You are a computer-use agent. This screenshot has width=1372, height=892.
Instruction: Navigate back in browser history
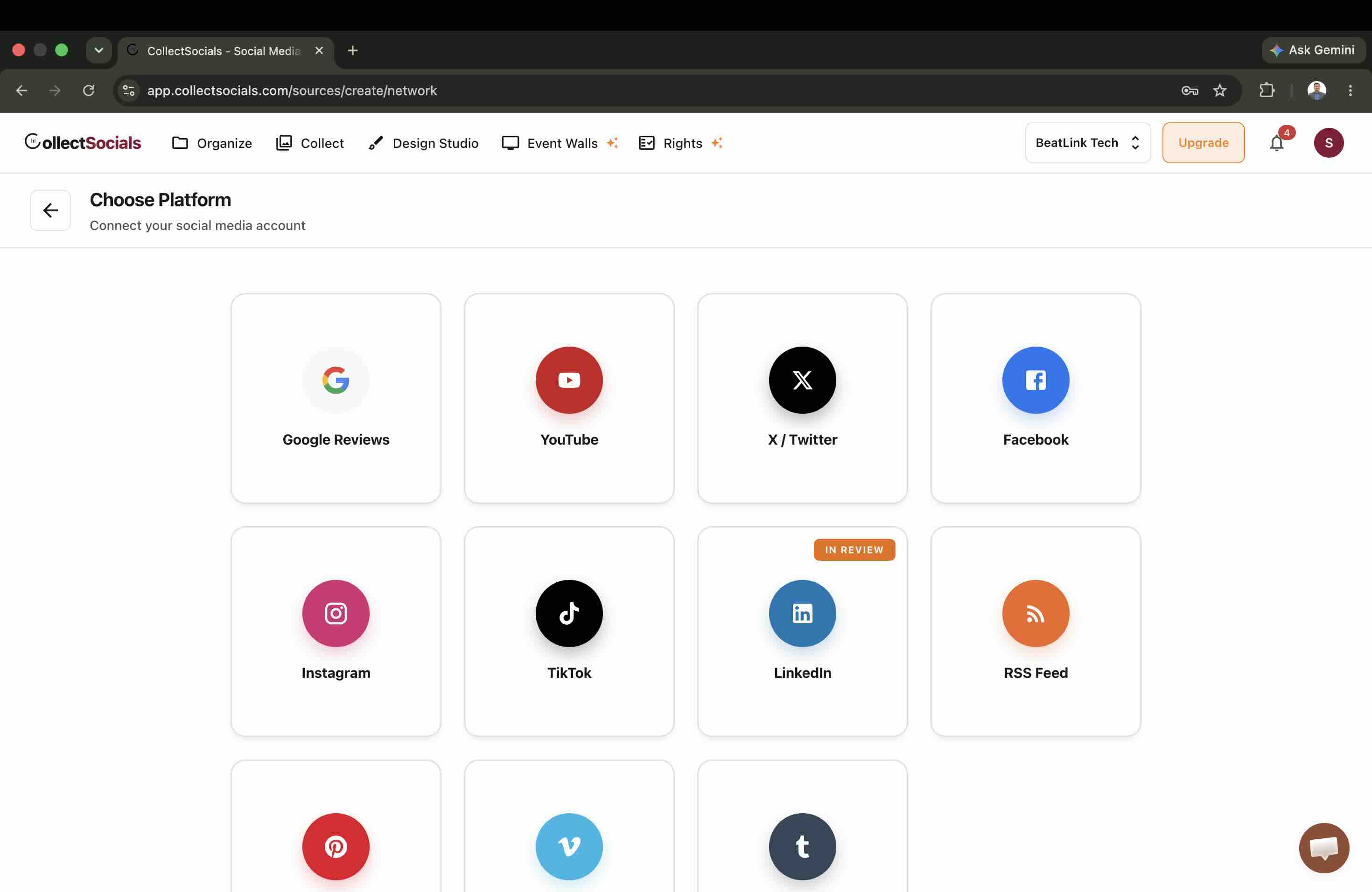pos(21,91)
